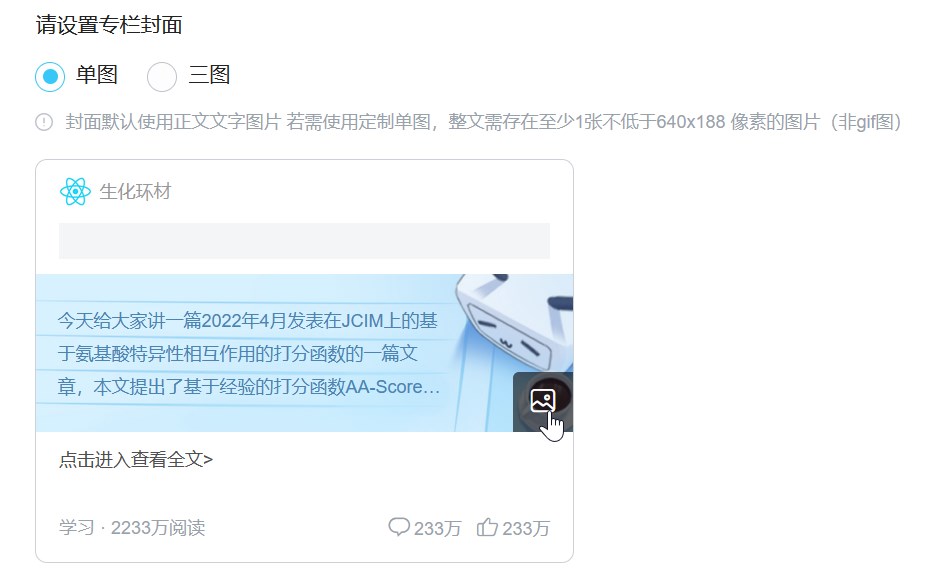Click the 233万 comment count number
Image resolution: width=940 pixels, height=582 pixels.
(x=437, y=528)
